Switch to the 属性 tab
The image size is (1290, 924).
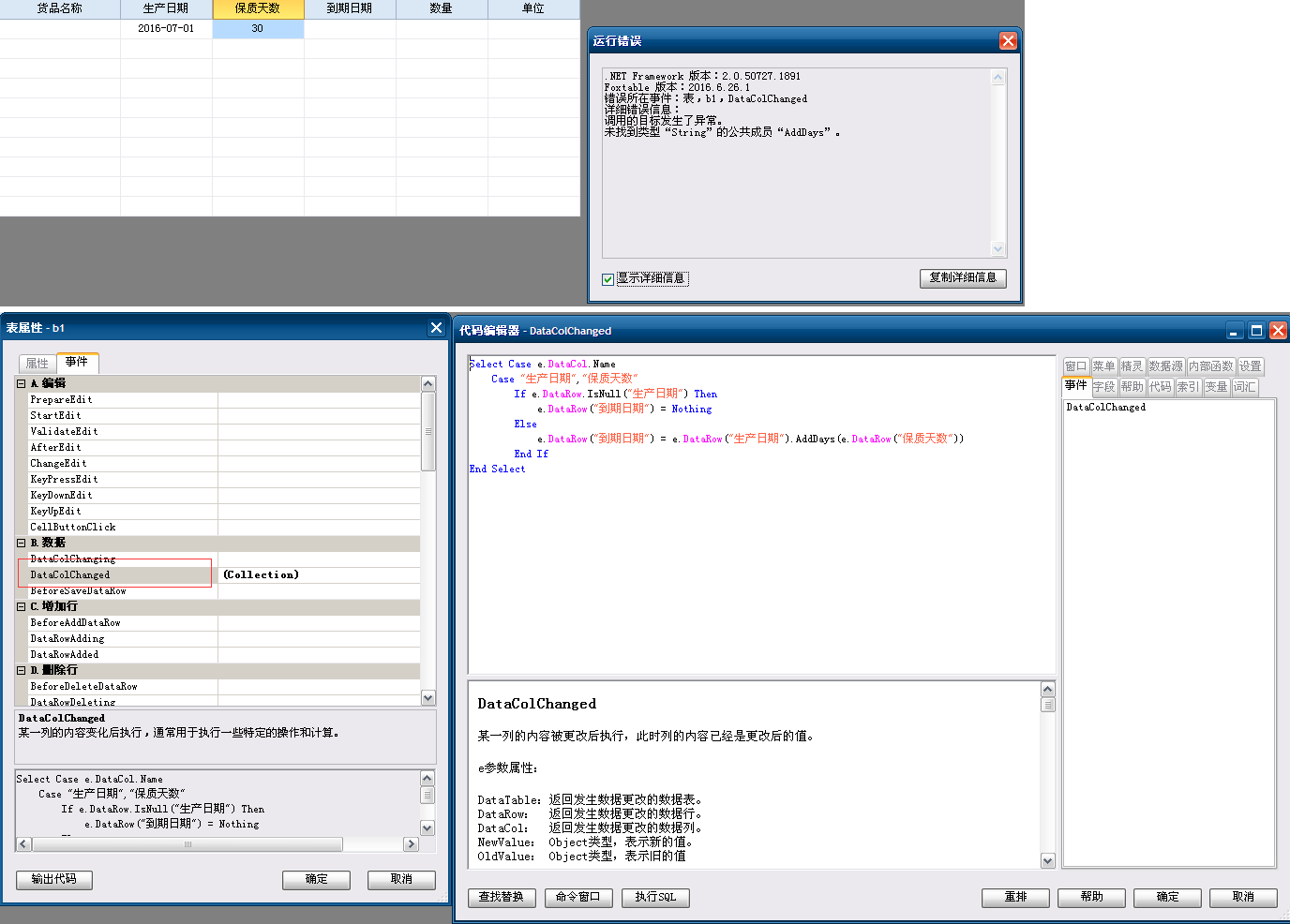(x=37, y=364)
